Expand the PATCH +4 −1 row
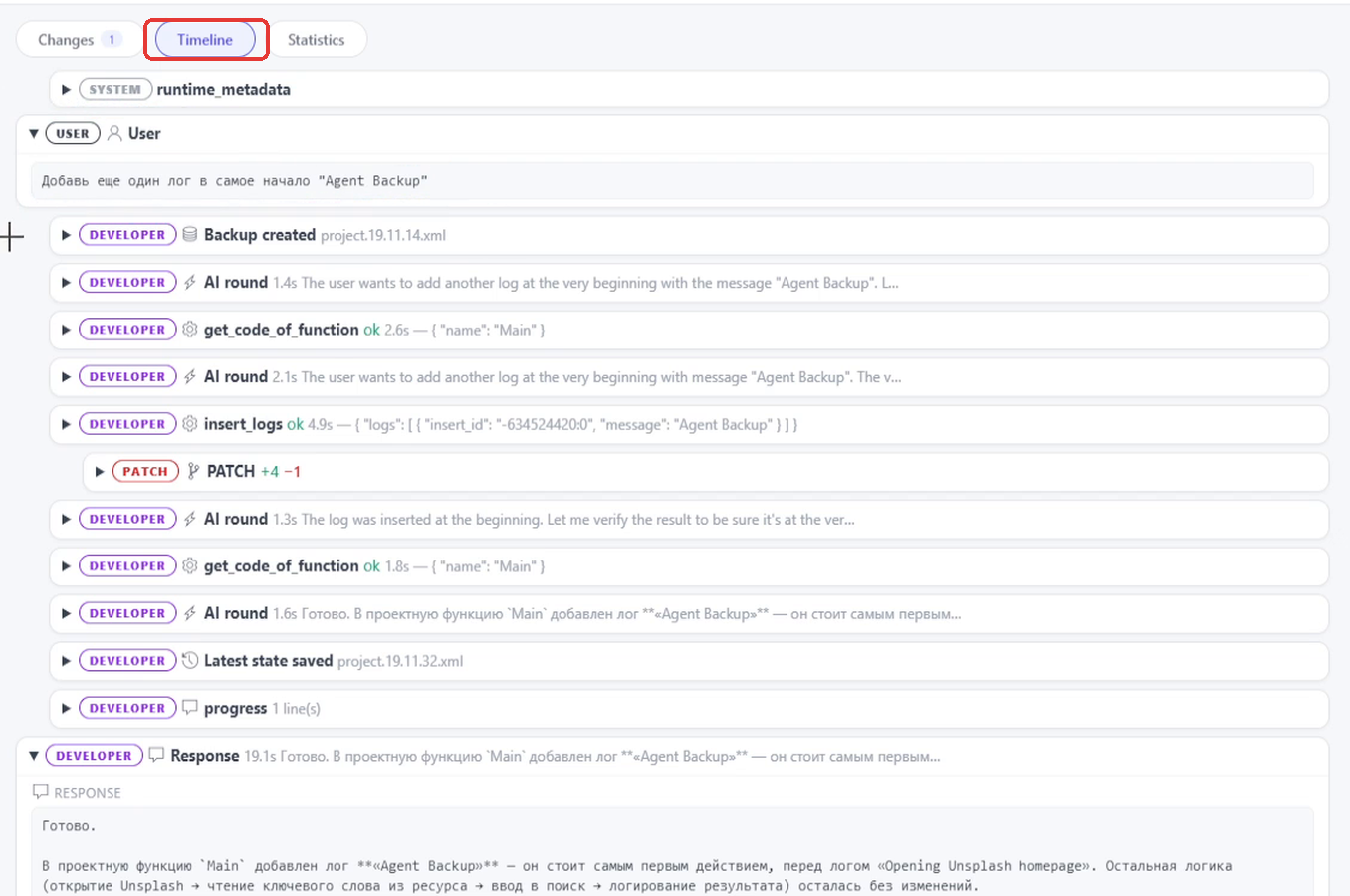1350x896 pixels. point(100,472)
